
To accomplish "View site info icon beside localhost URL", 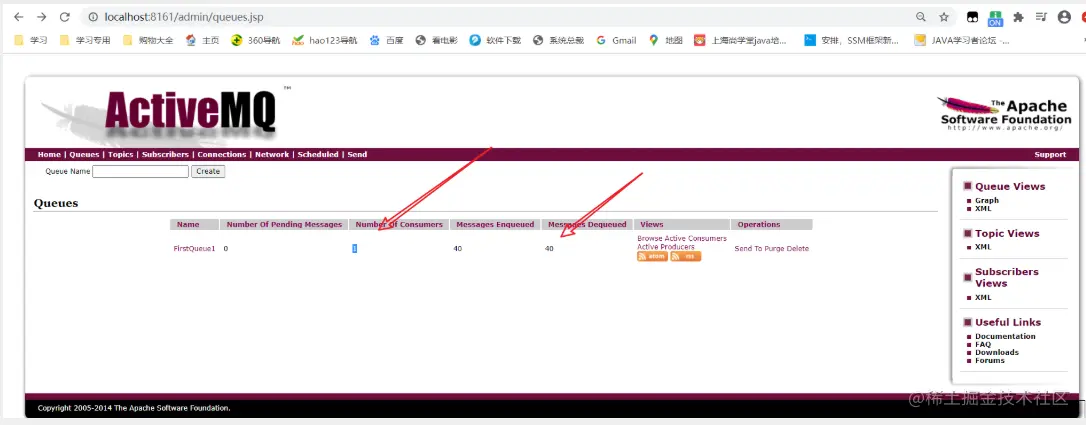I will 94,17.
